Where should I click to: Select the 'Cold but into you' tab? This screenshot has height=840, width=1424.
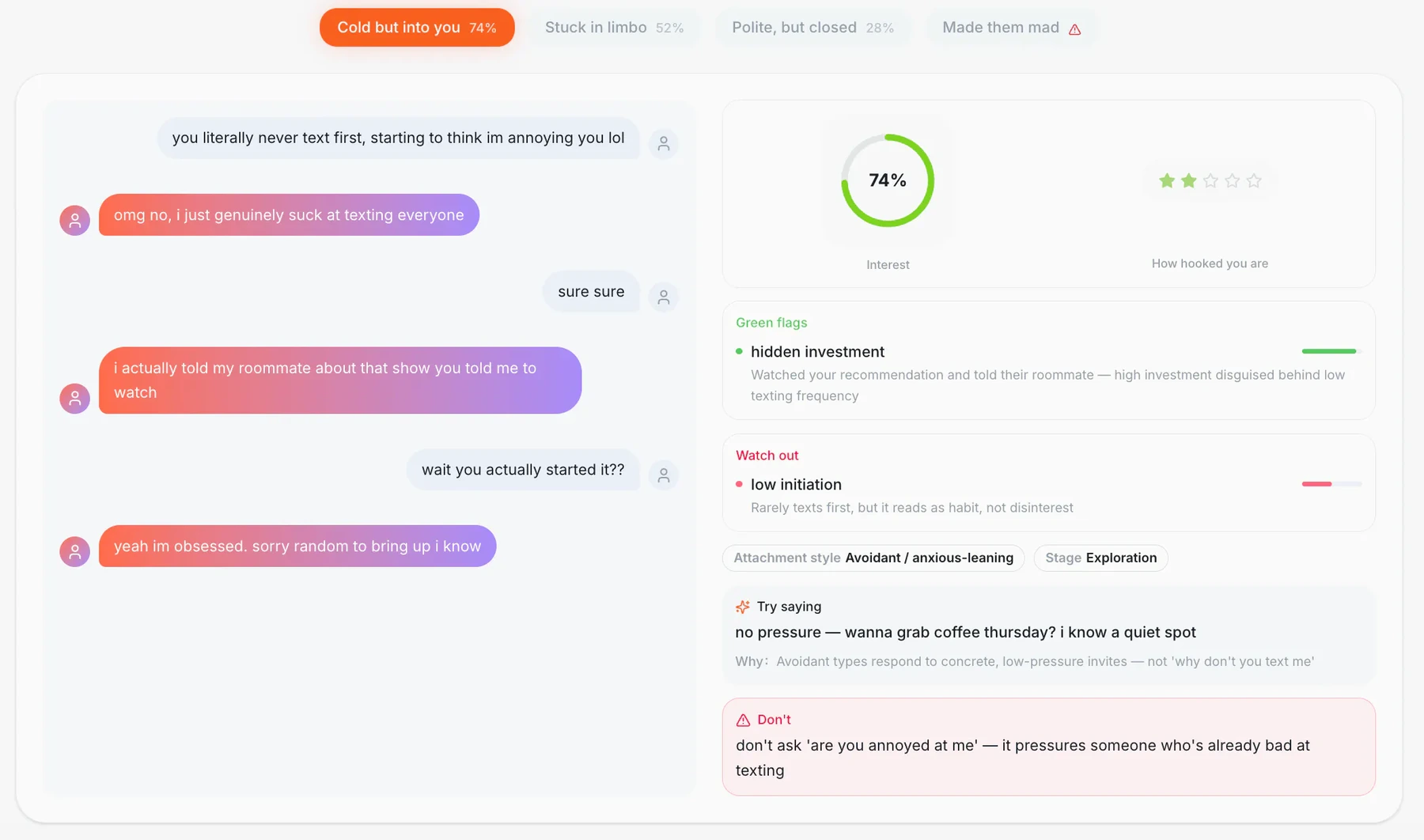point(417,28)
